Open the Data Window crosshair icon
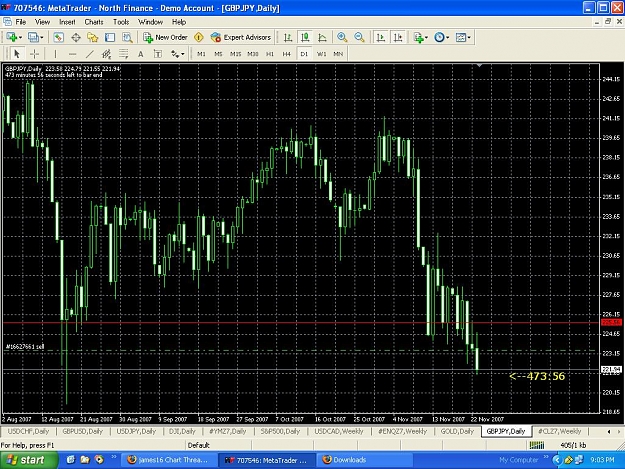Image resolution: width=625 pixels, height=469 pixels. (76, 37)
